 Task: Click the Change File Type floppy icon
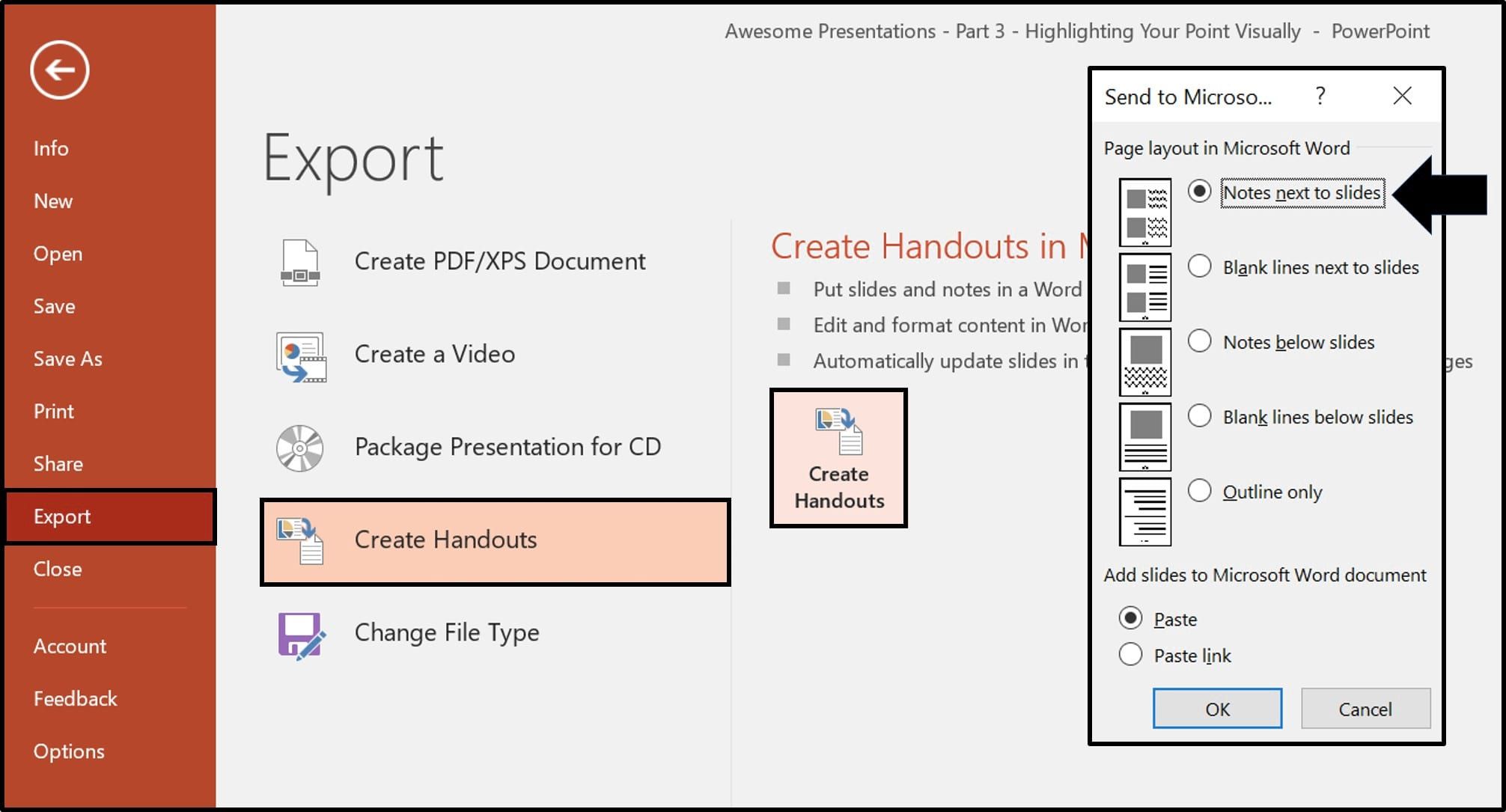[302, 635]
